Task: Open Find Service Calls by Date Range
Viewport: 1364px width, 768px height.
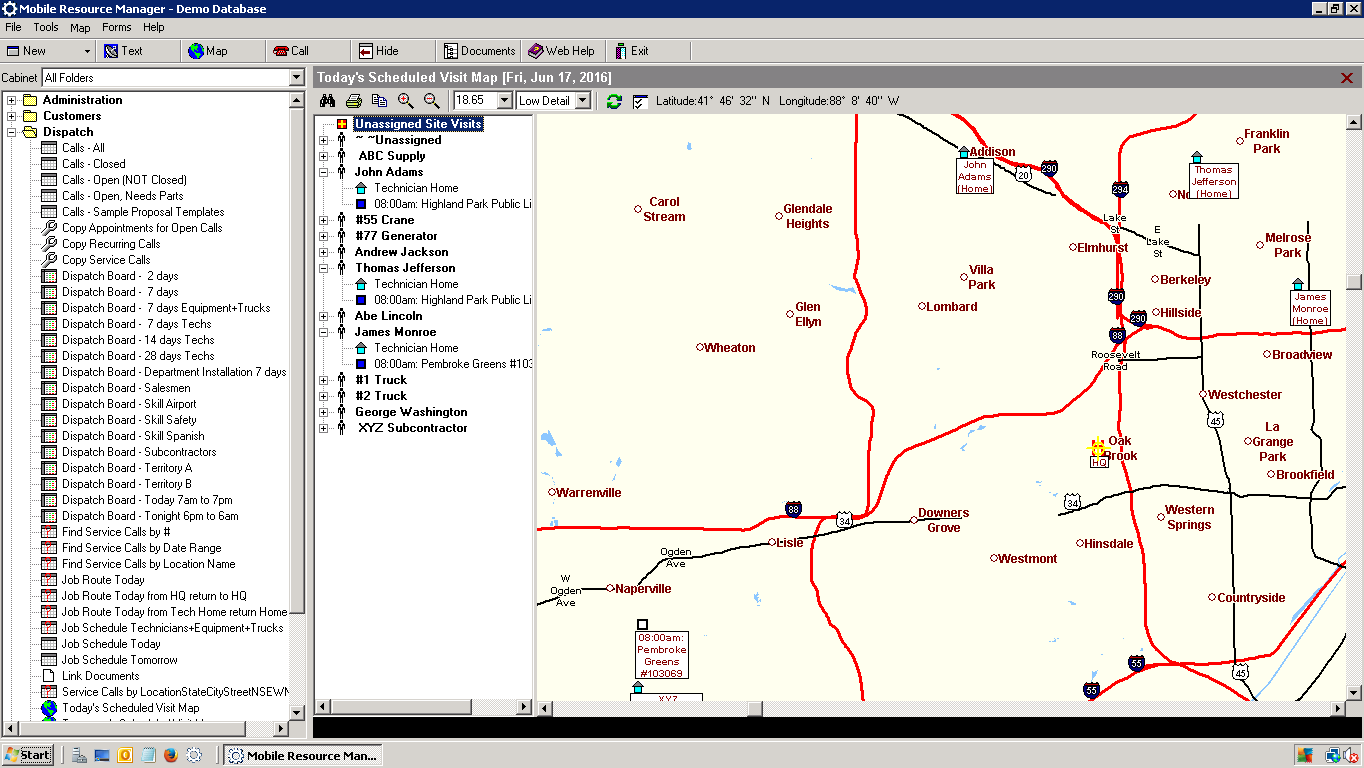Action: (141, 548)
